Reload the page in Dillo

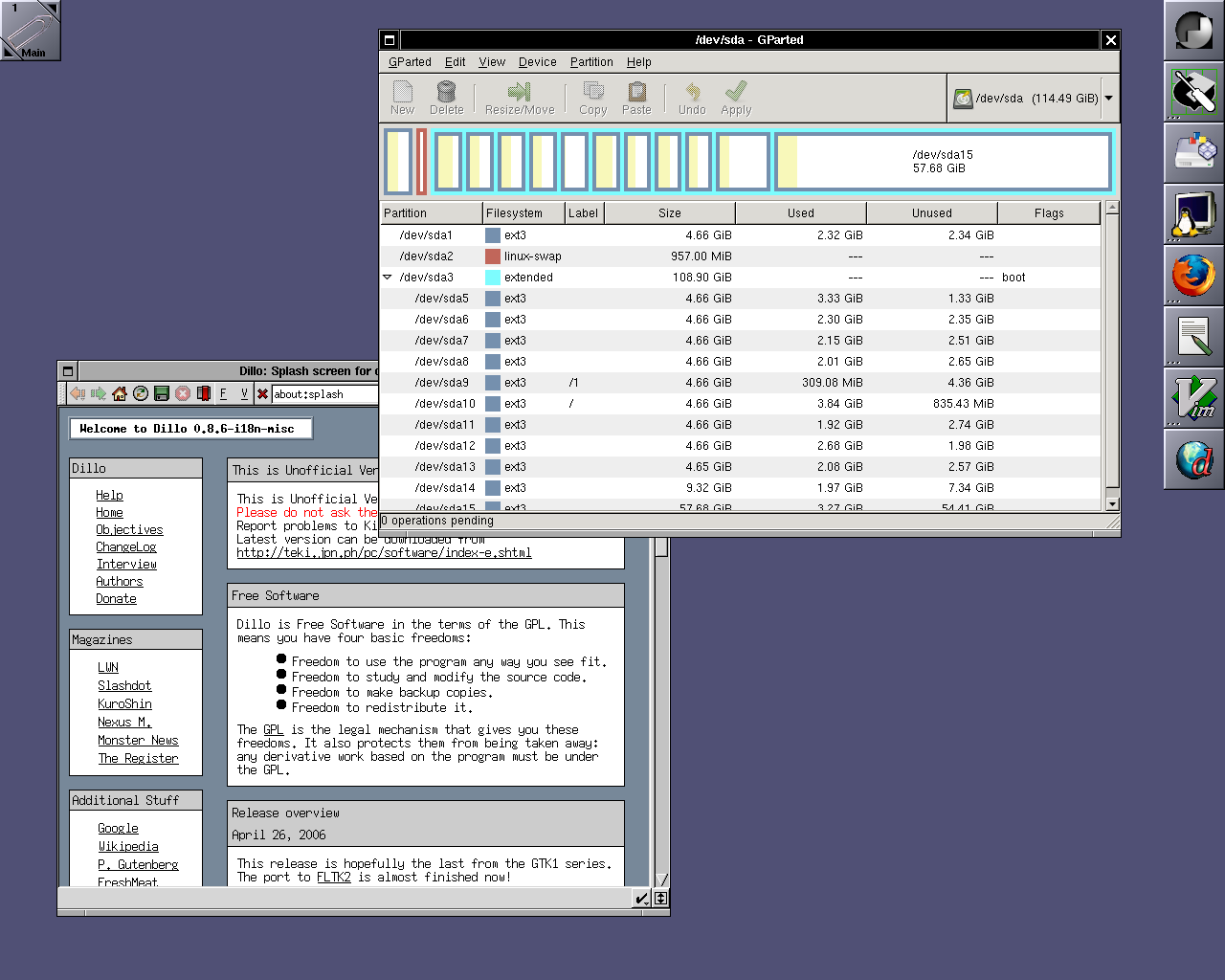point(141,393)
